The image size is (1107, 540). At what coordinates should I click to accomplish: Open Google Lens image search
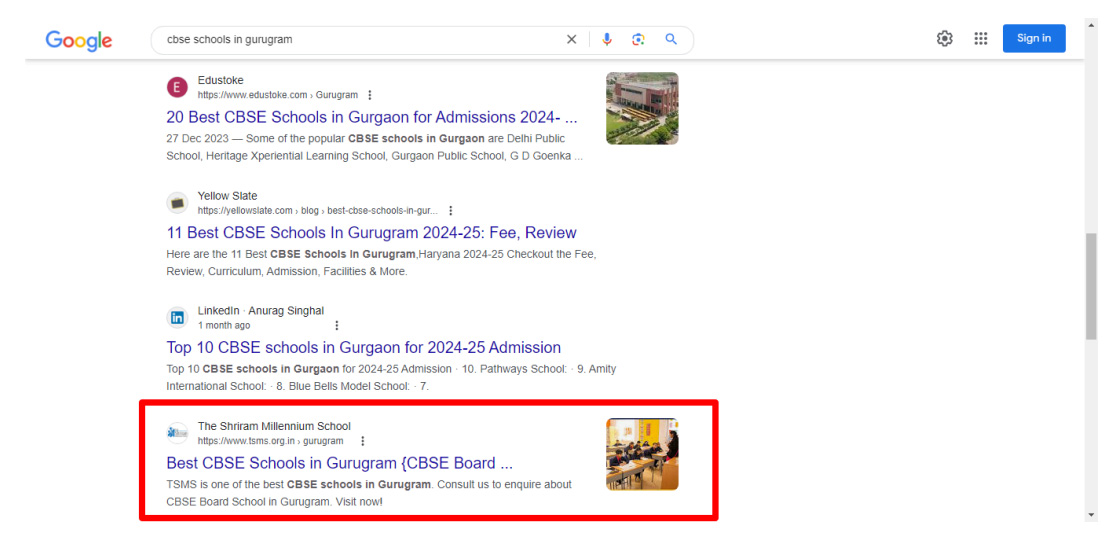638,39
